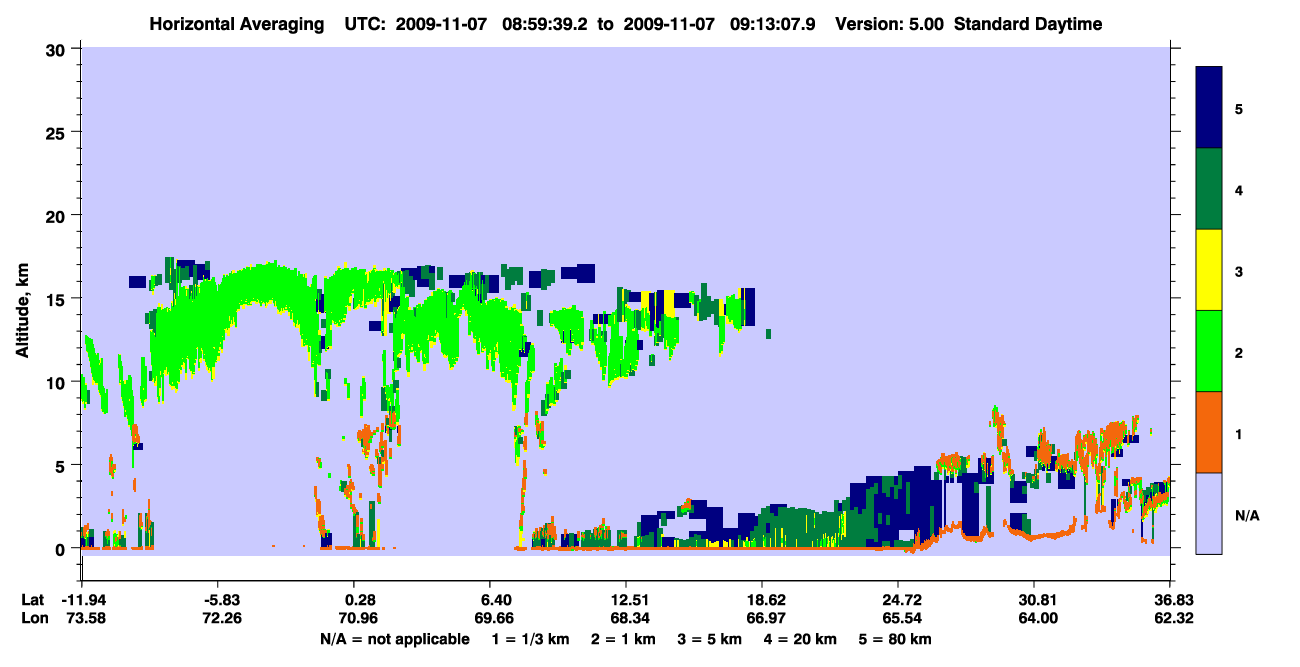The image size is (1300, 667).
Task: Click the colorbar label 4
Action: coord(1238,189)
